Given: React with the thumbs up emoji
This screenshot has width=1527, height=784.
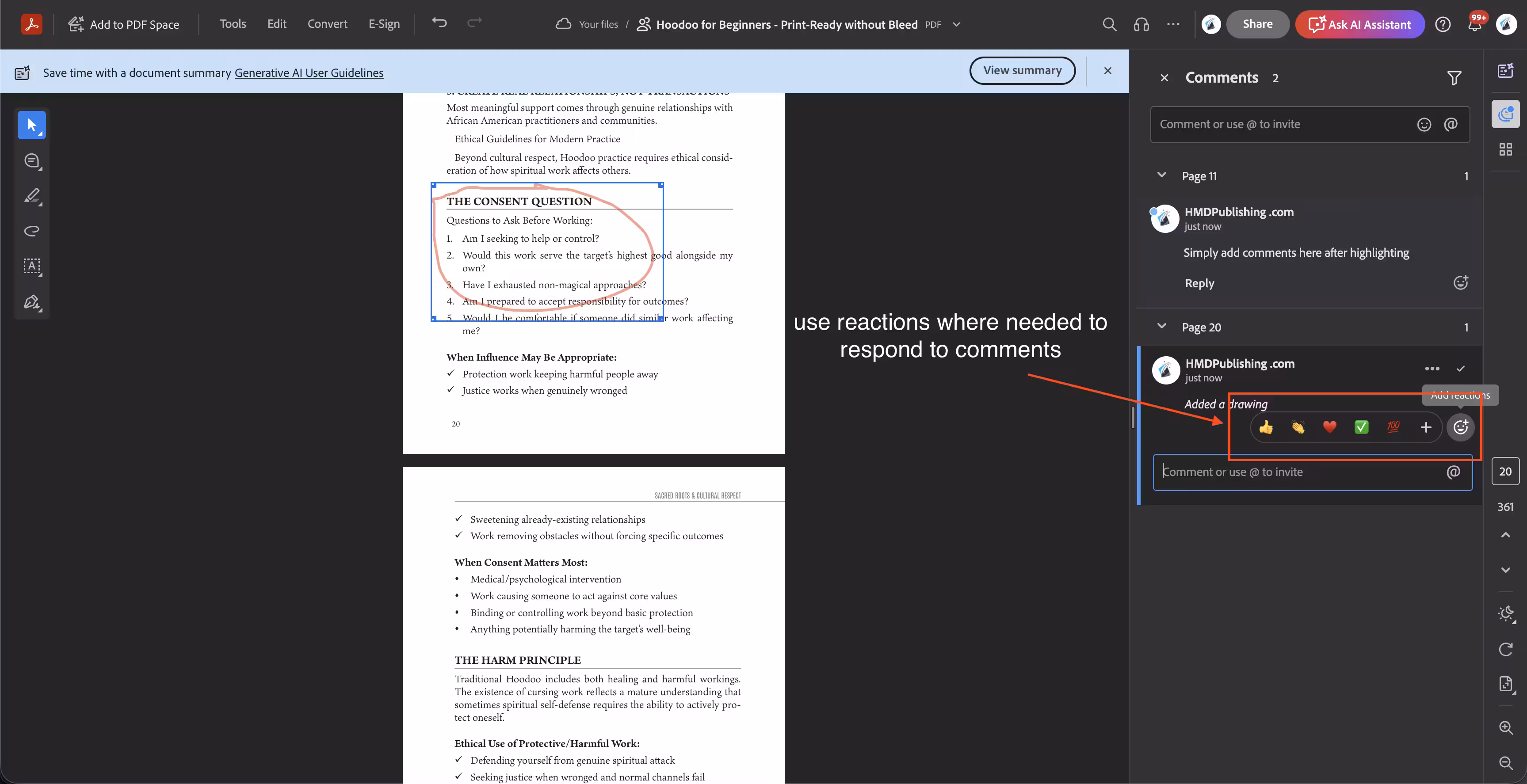Looking at the screenshot, I should click(1266, 426).
